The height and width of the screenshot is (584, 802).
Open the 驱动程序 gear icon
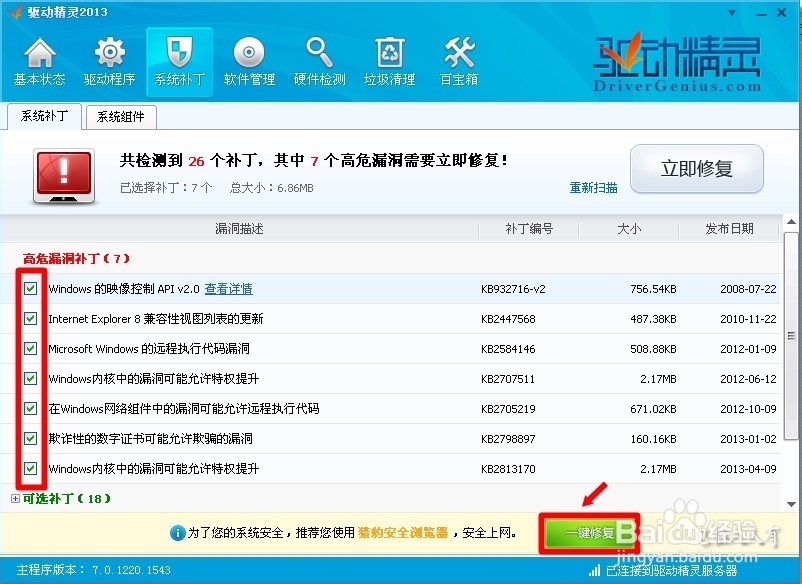click(x=109, y=61)
